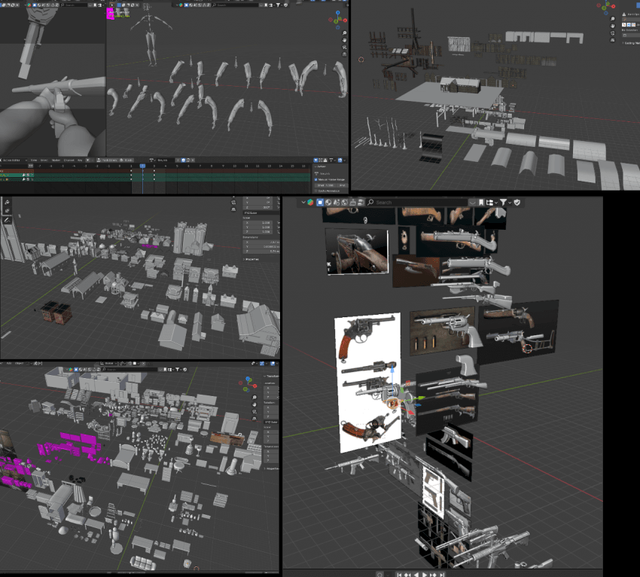The width and height of the screenshot is (640, 577).
Task: Toggle the first channel visibility icon in dope sheet
Action: tap(24, 172)
